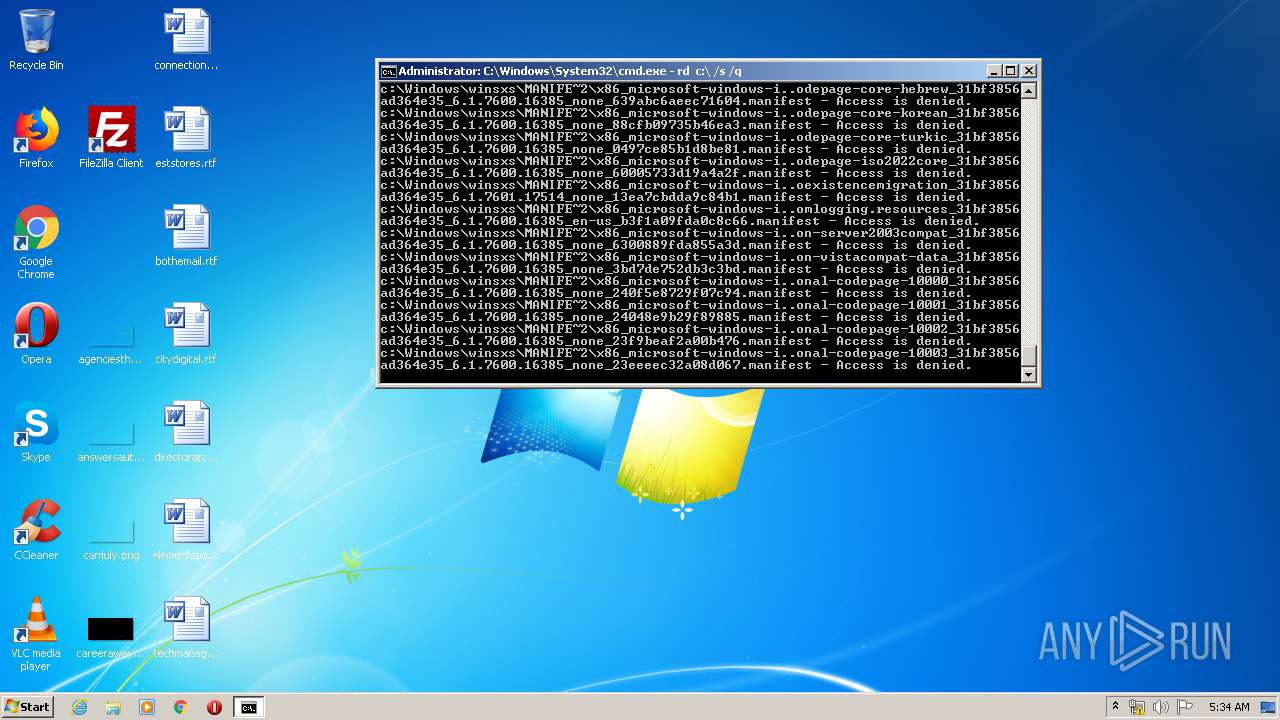
Task: Open Chrome from the taskbar
Action: tap(181, 707)
